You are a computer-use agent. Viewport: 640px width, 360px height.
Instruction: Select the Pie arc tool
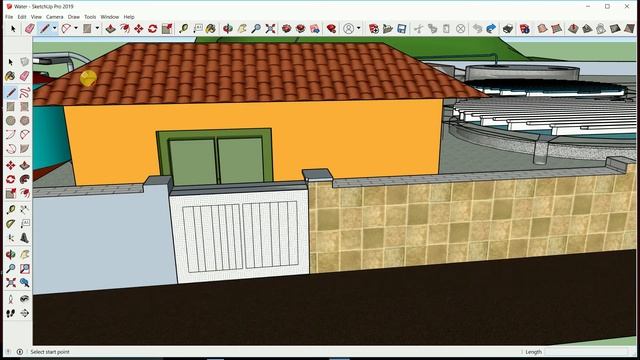point(24,149)
